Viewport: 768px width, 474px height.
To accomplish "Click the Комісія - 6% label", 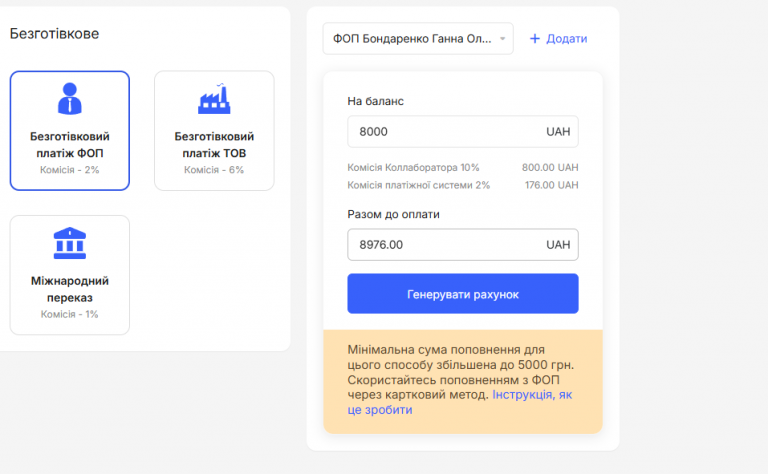I will (x=214, y=170).
